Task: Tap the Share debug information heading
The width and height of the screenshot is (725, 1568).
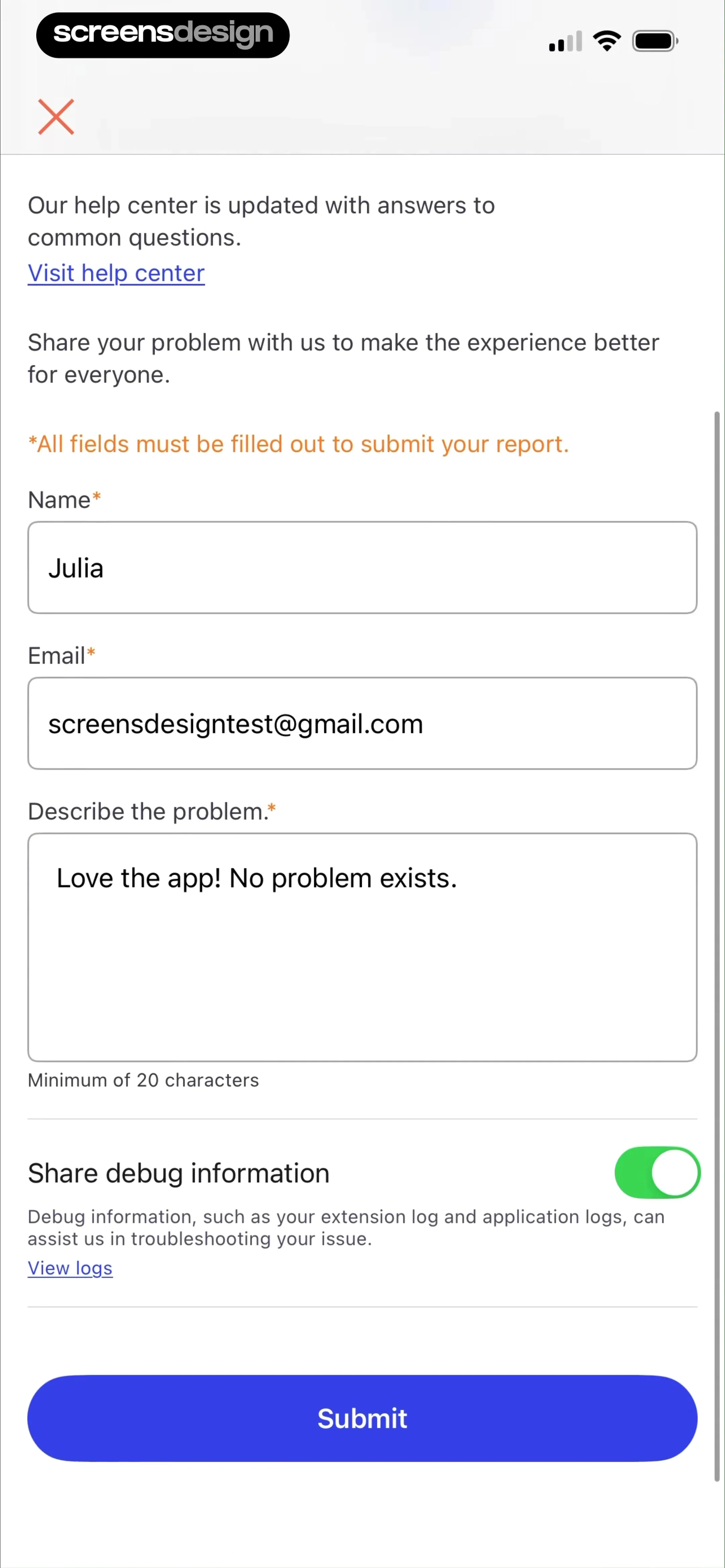Action: point(178,1173)
